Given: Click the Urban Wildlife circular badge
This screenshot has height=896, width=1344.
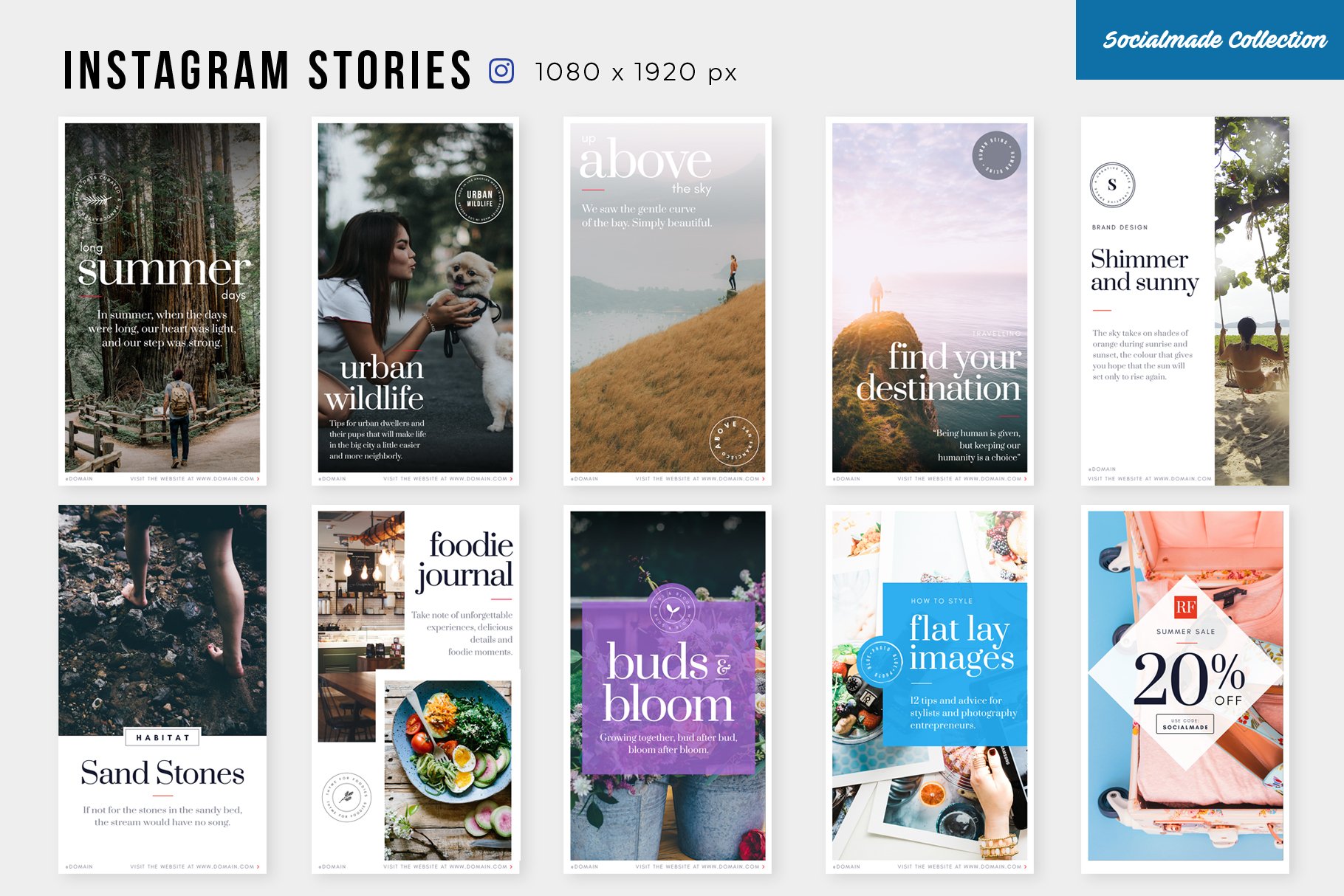Looking at the screenshot, I should [x=479, y=199].
